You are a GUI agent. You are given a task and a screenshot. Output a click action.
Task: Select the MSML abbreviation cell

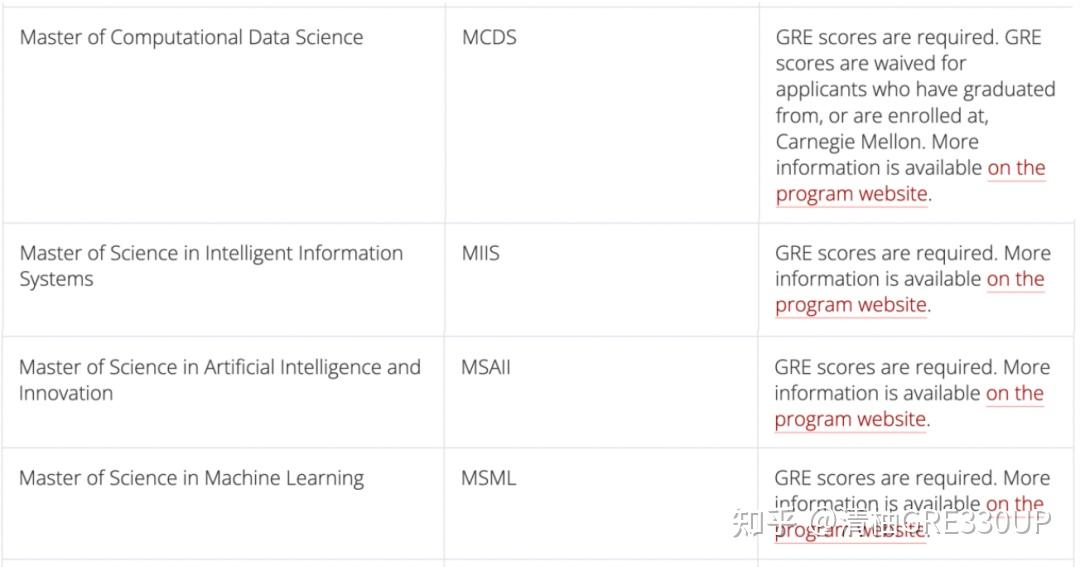click(x=488, y=478)
